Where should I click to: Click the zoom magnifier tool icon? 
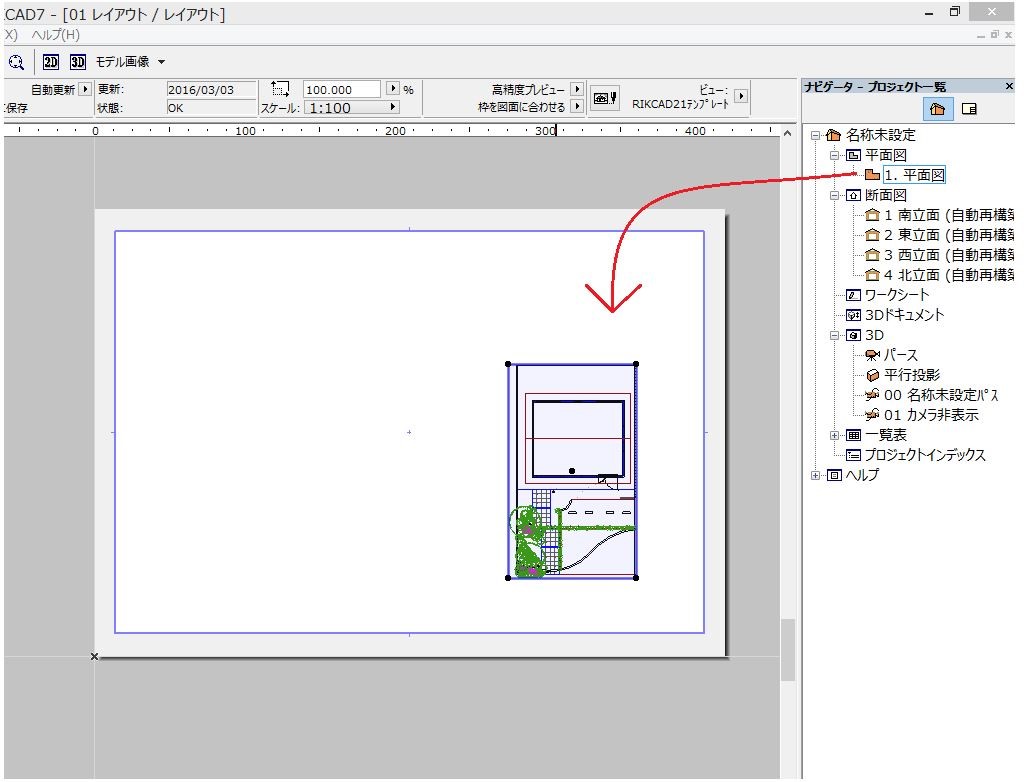16,62
